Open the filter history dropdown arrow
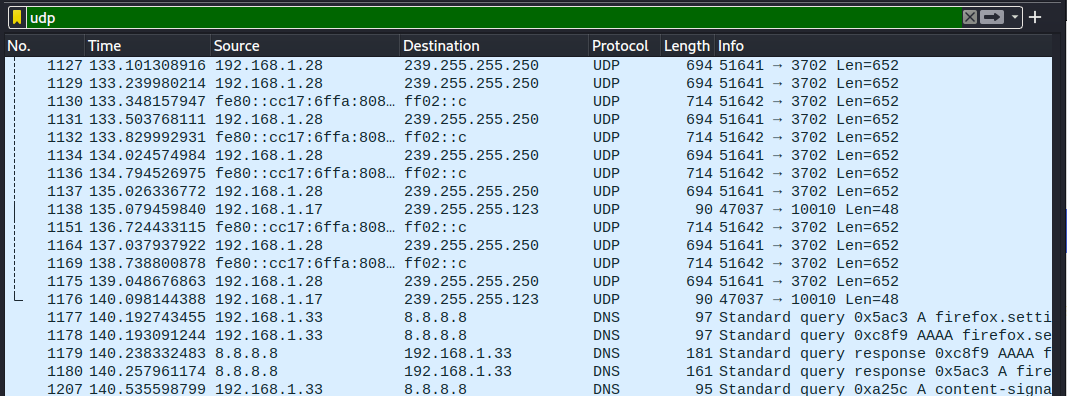1067x396 pixels. [x=1015, y=18]
